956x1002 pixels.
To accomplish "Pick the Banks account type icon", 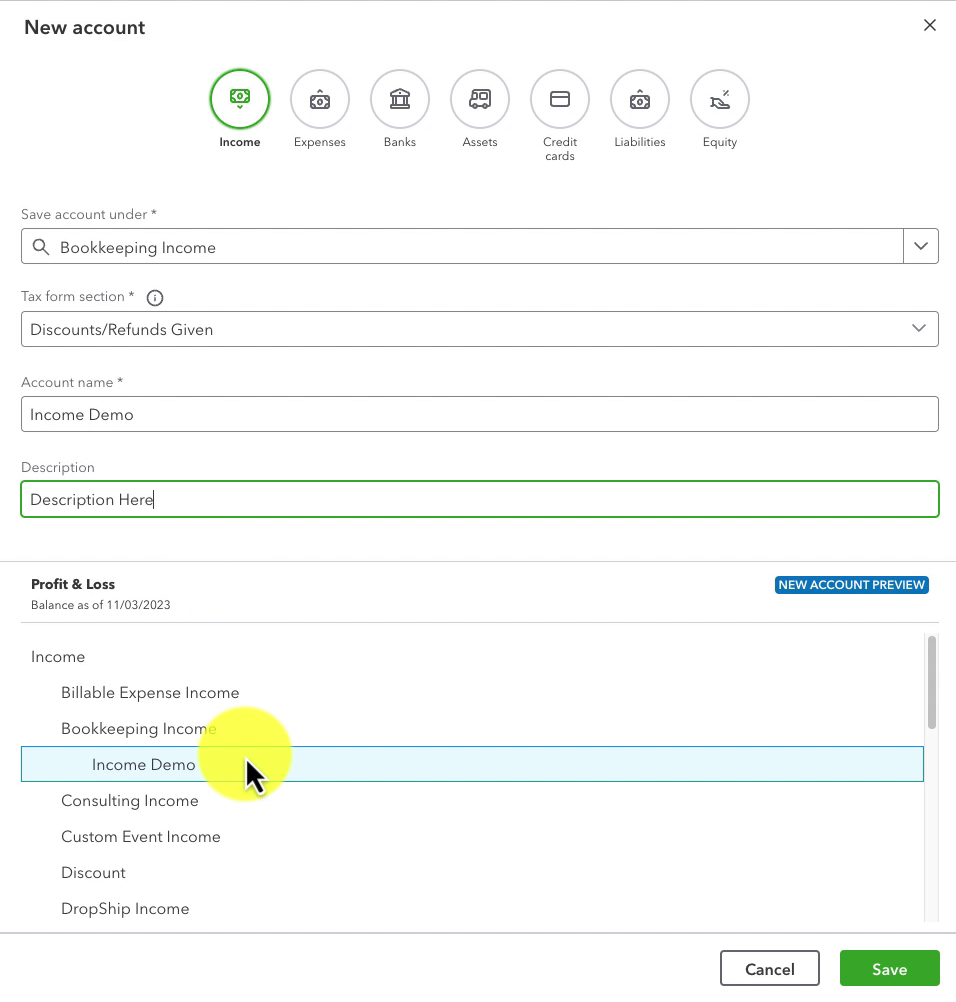I will pyautogui.click(x=400, y=100).
